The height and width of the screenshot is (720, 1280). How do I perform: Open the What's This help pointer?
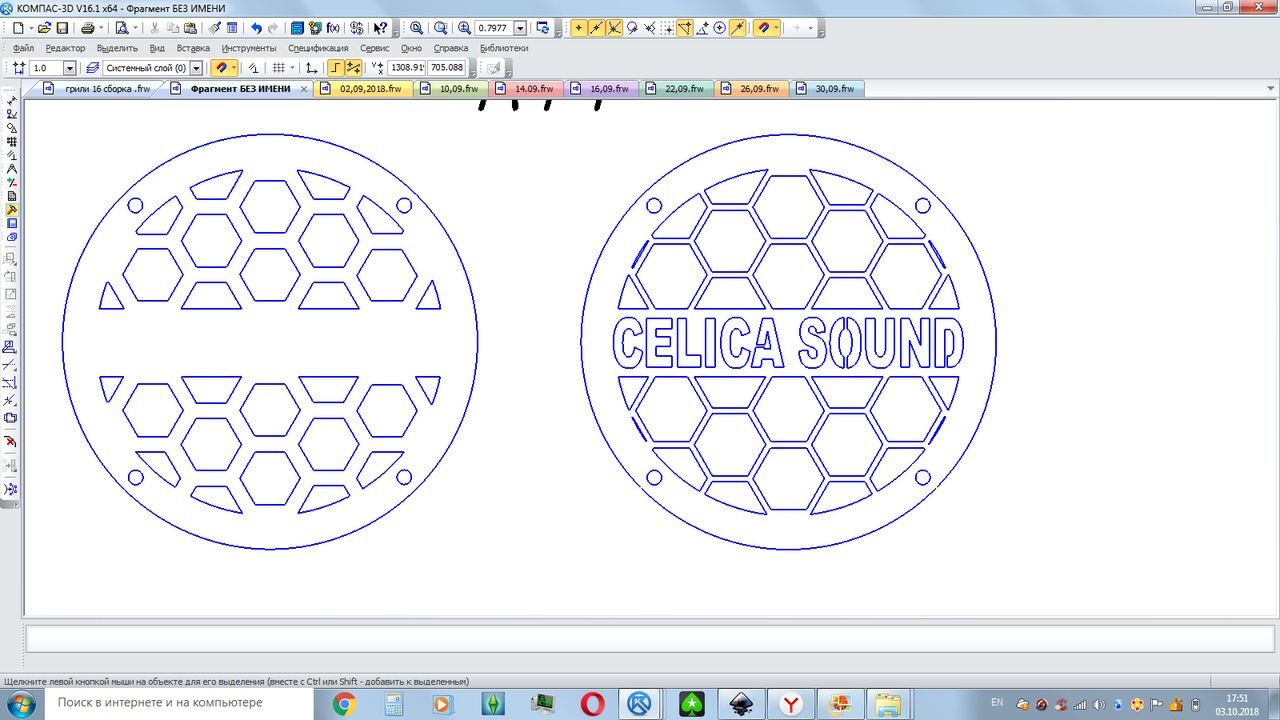coord(381,28)
